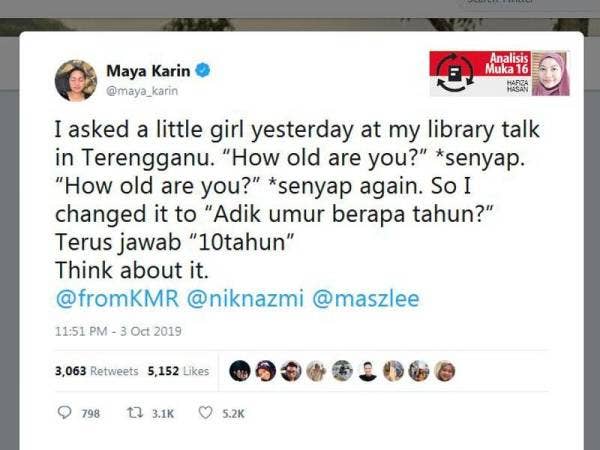600x450 pixels.
Task: Click the retweet arrows icon
Action: [135, 412]
